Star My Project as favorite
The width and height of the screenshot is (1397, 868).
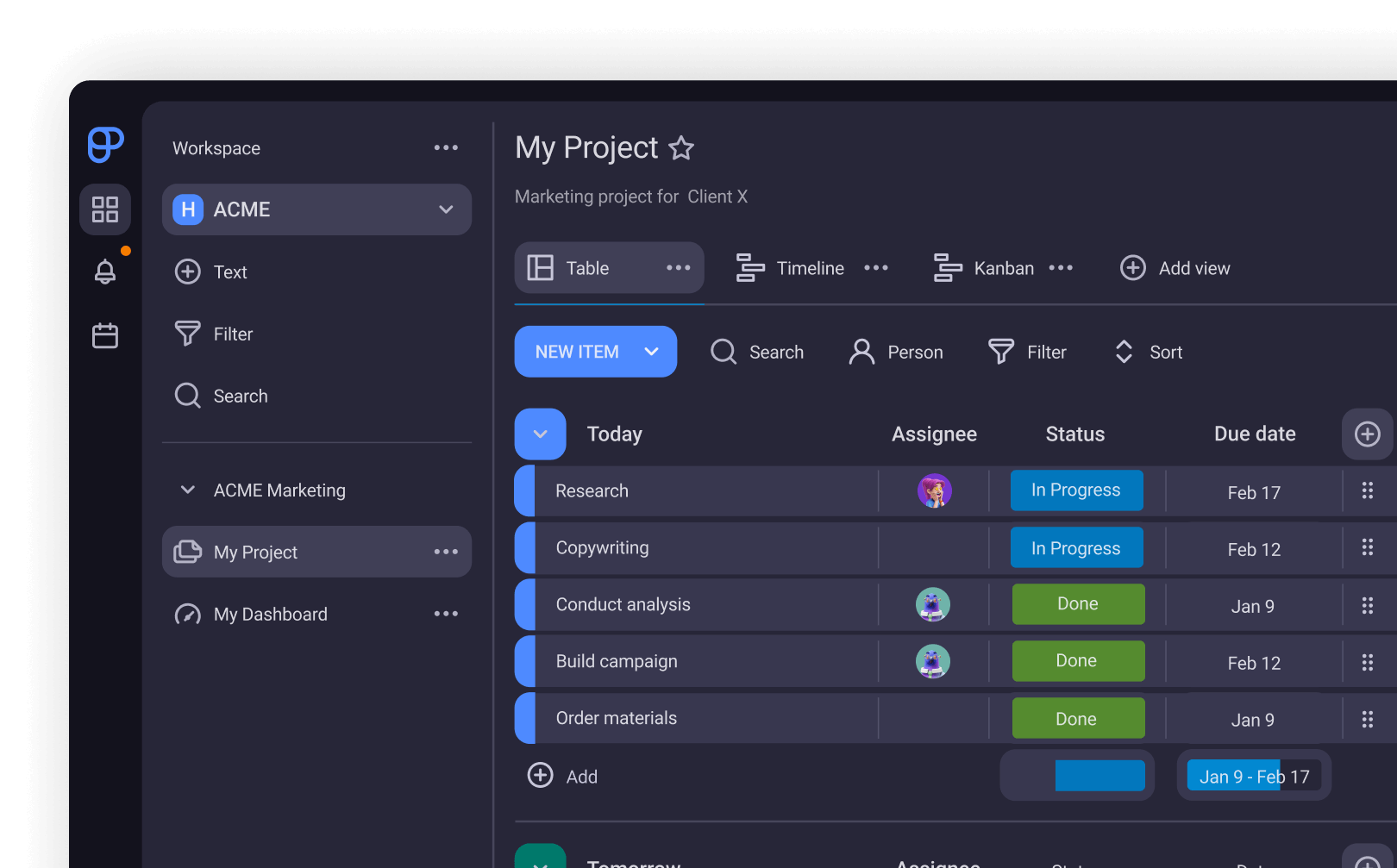(681, 148)
